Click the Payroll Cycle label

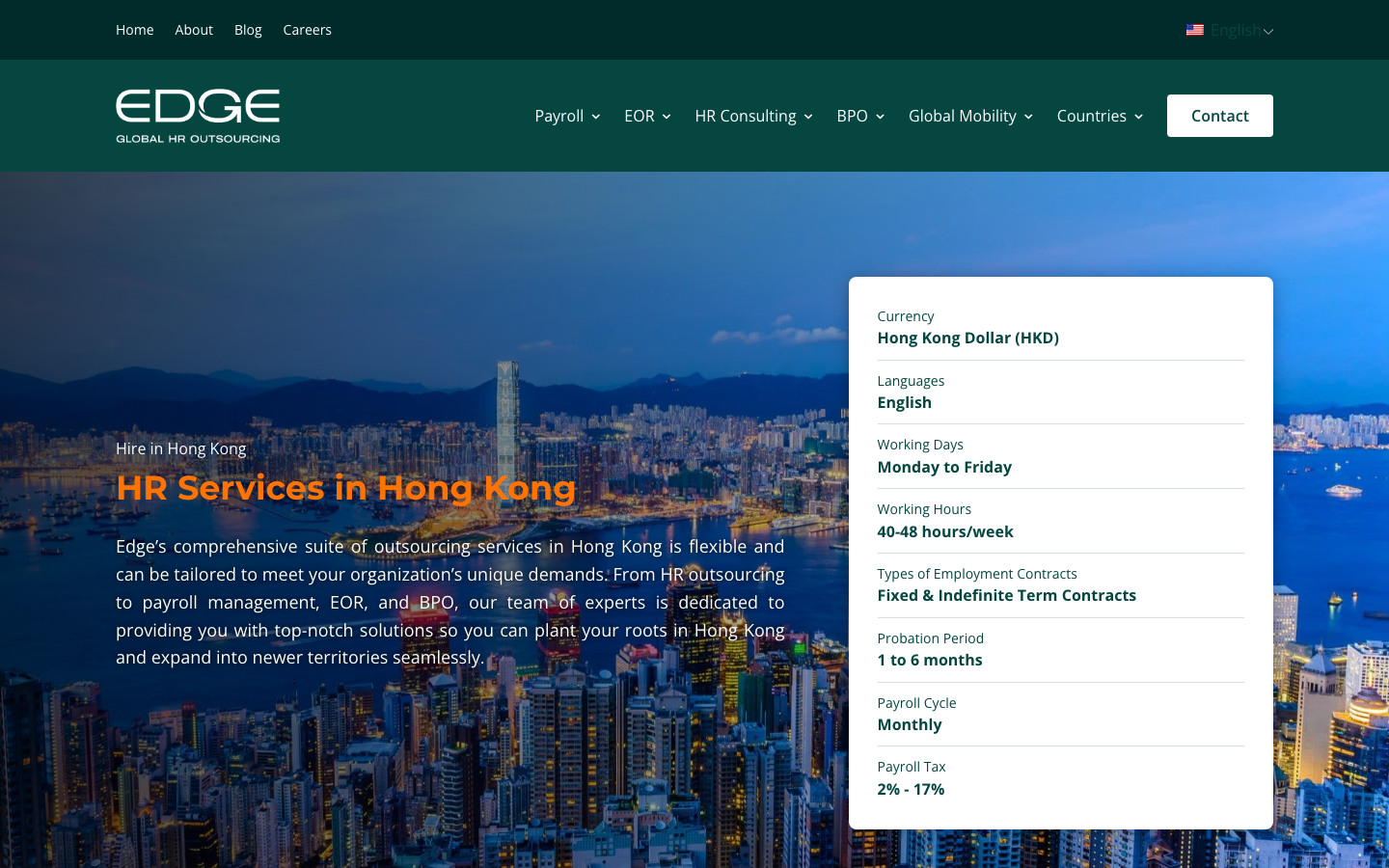coord(916,703)
